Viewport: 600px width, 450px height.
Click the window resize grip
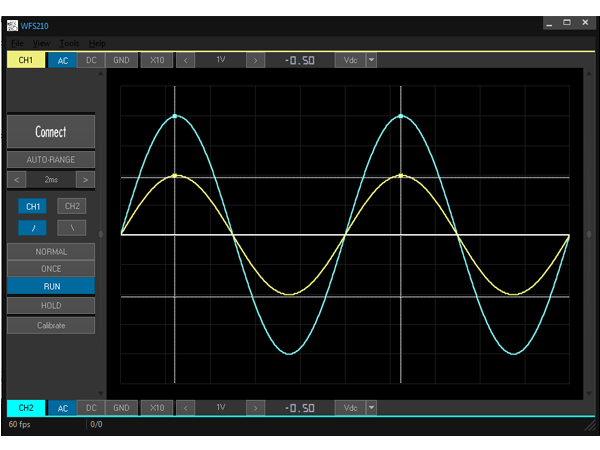(x=590, y=426)
